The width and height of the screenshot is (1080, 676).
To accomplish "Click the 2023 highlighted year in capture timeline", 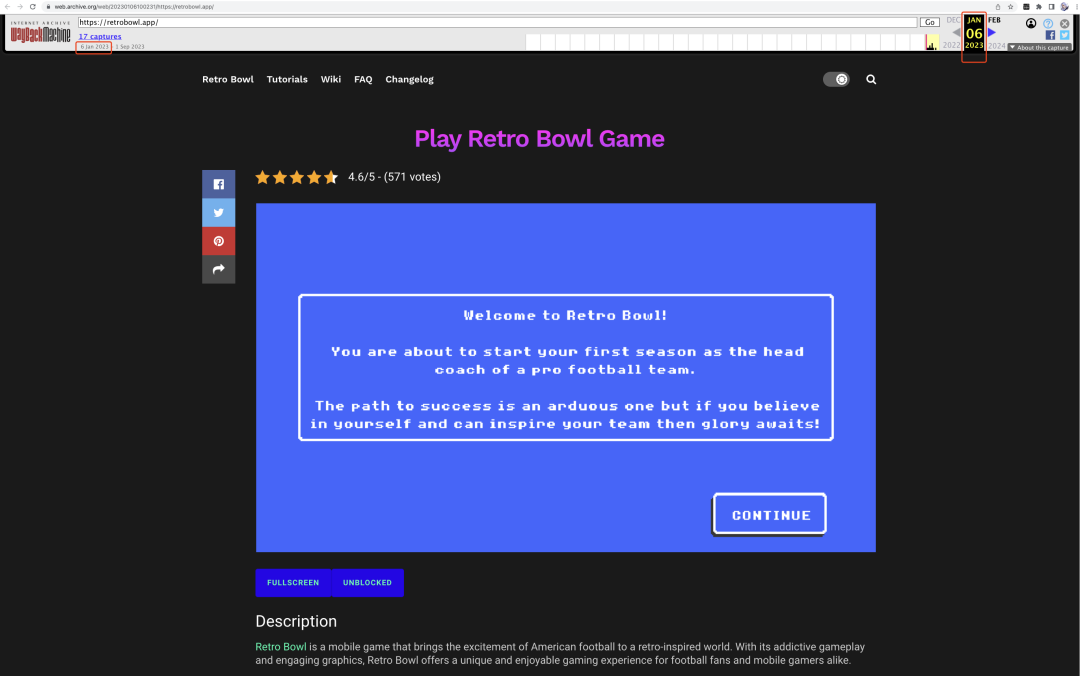I will pyautogui.click(x=974, y=45).
